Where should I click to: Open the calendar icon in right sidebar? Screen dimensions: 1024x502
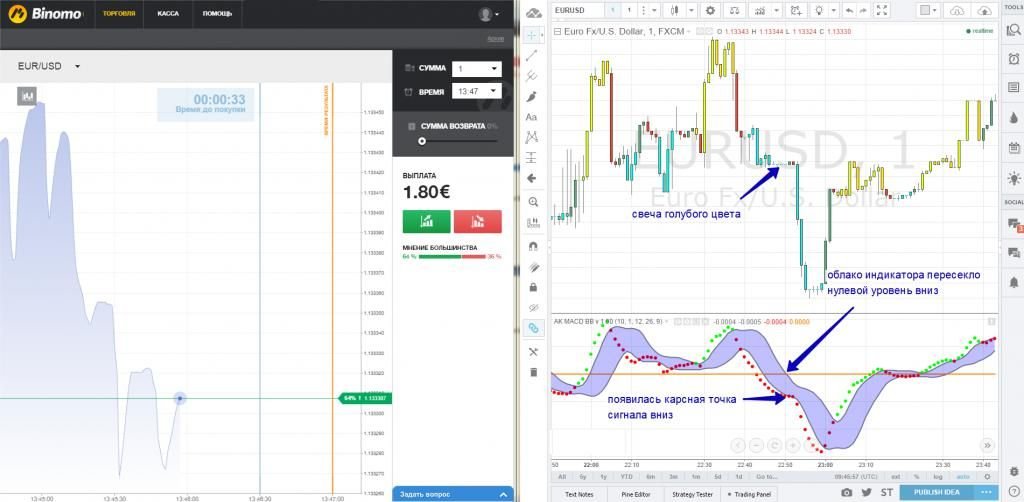click(x=1014, y=147)
